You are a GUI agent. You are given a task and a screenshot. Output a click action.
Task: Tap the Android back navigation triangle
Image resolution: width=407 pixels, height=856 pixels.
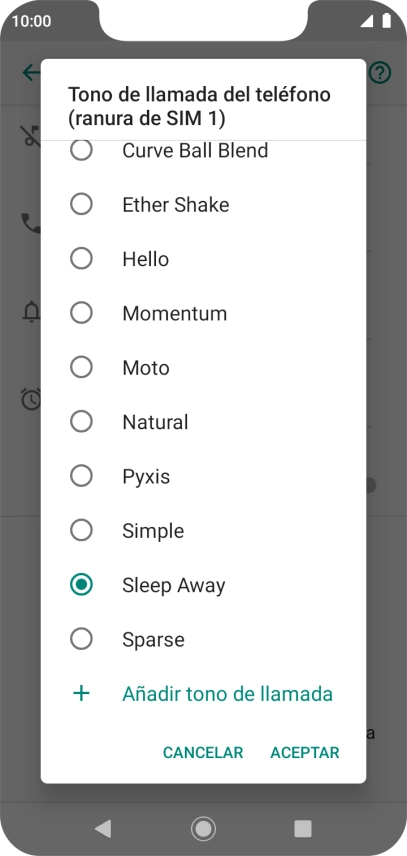click(103, 828)
